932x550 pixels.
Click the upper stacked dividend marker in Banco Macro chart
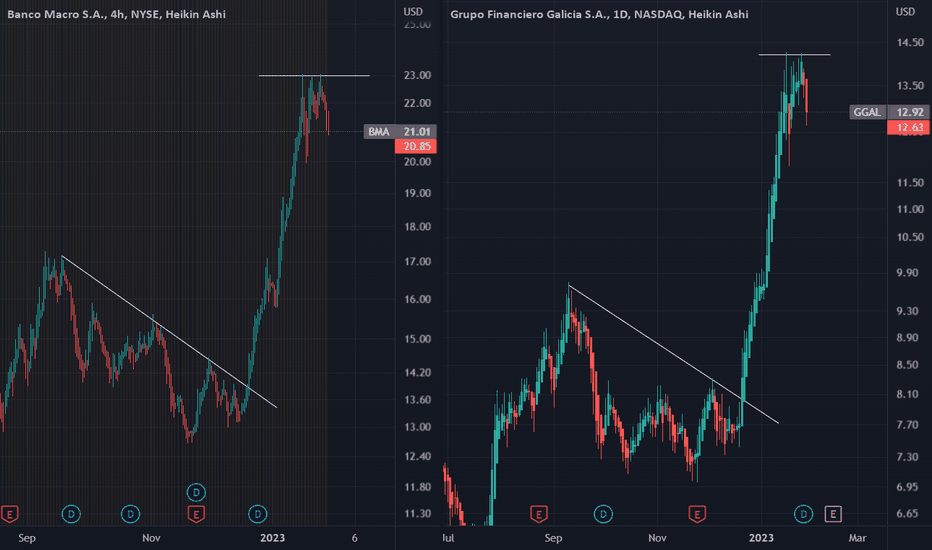(x=196, y=492)
